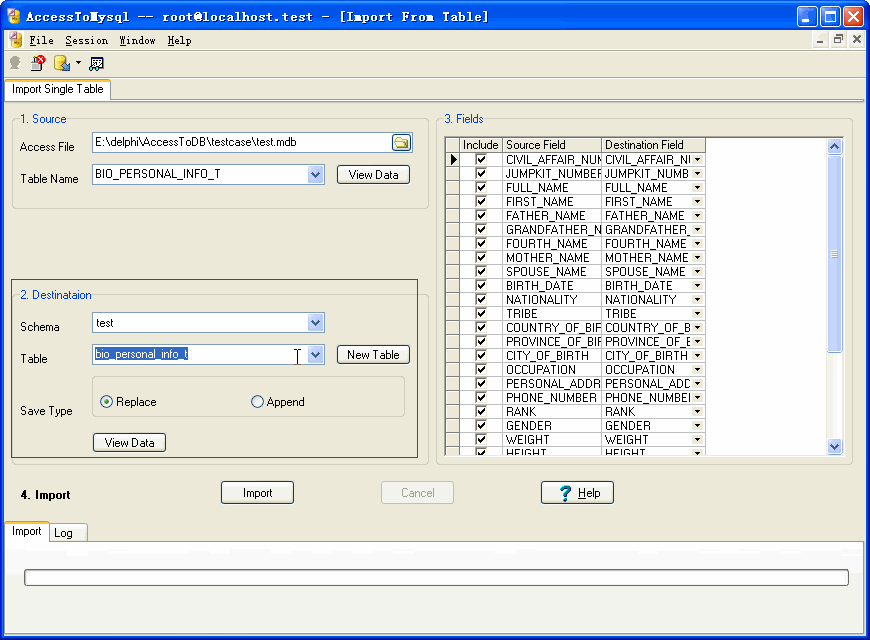
Task: Select the Import tab at bottom
Action: [27, 531]
